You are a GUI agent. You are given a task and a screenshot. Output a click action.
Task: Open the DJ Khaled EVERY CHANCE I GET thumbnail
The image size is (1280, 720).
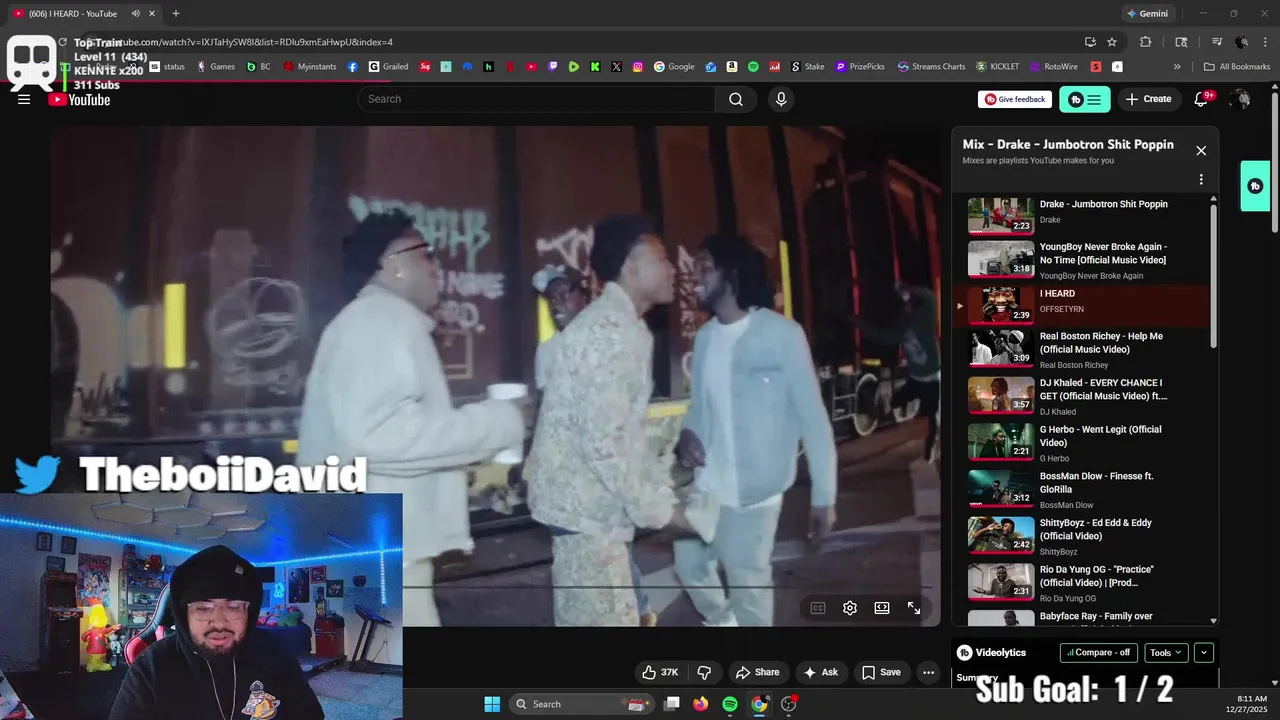coord(1001,394)
